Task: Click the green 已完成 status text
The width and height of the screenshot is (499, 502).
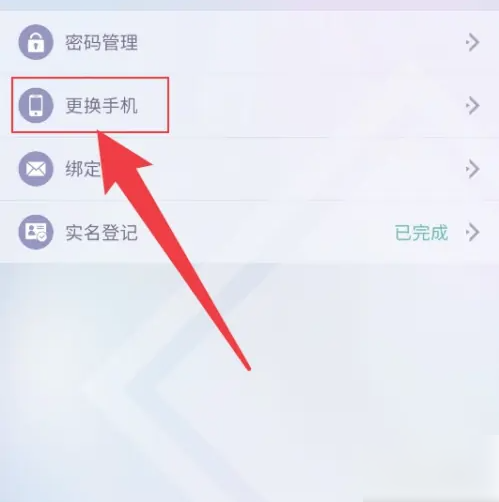Action: pos(421,232)
